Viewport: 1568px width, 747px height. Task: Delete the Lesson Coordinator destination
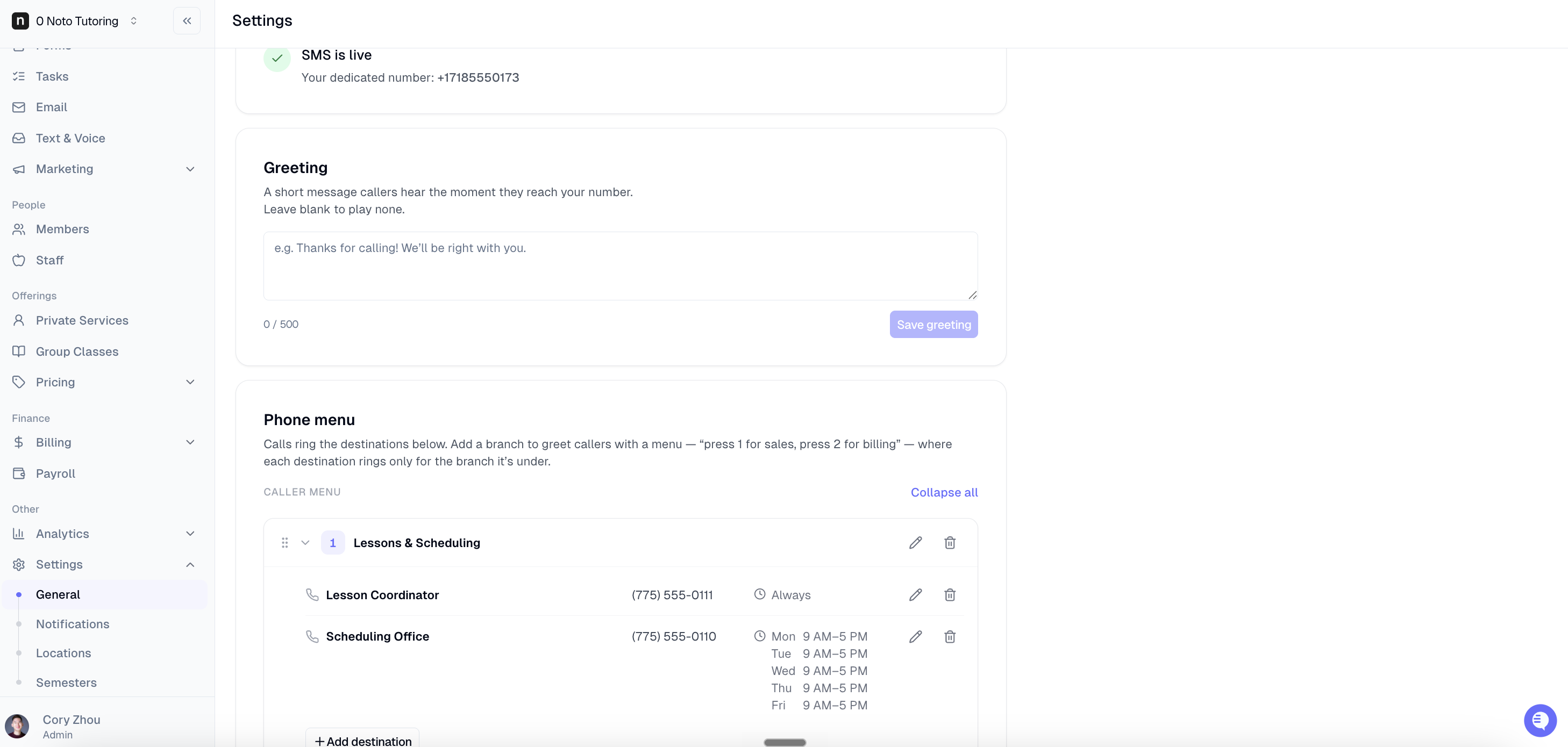pos(950,595)
